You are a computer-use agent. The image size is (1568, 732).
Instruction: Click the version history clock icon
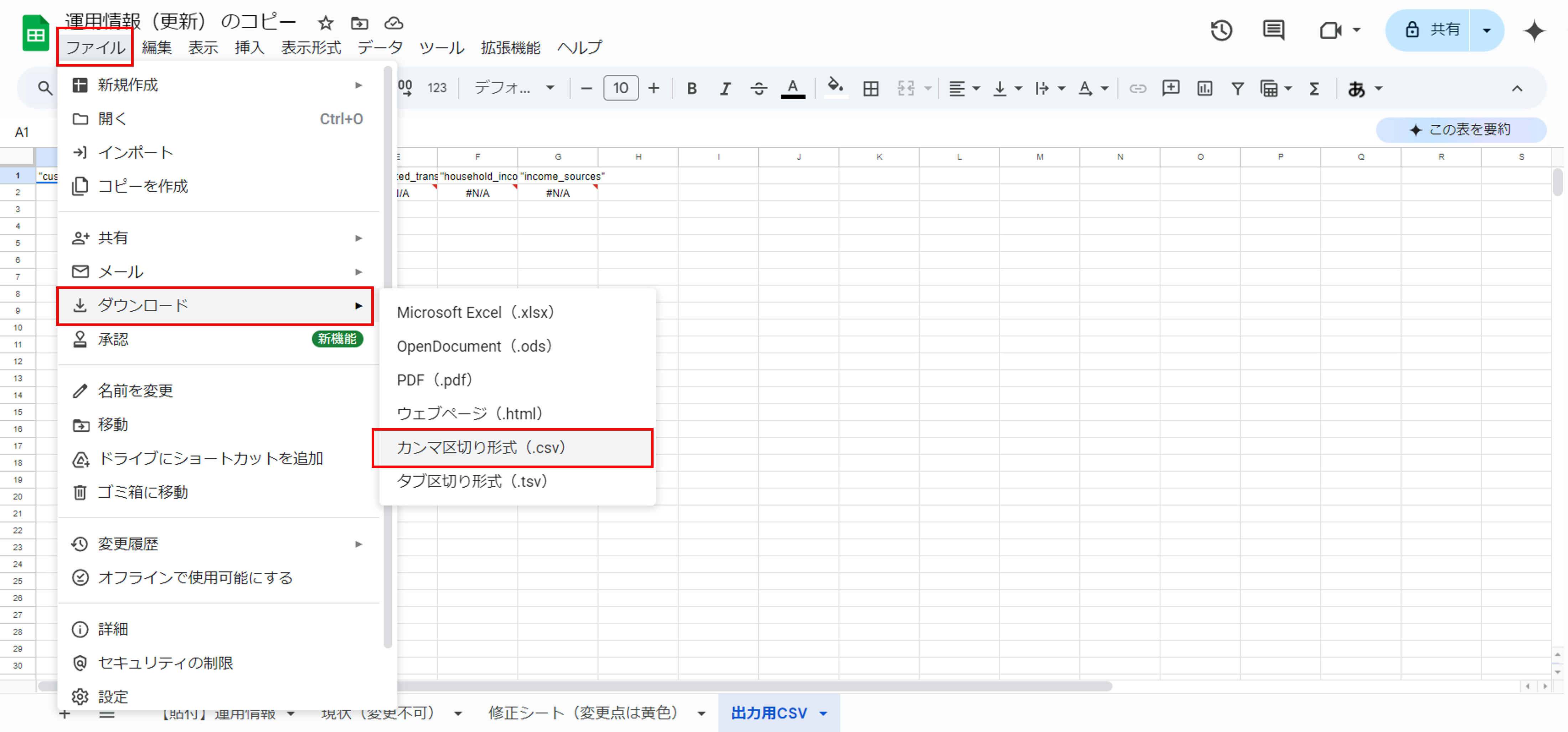[x=1221, y=30]
